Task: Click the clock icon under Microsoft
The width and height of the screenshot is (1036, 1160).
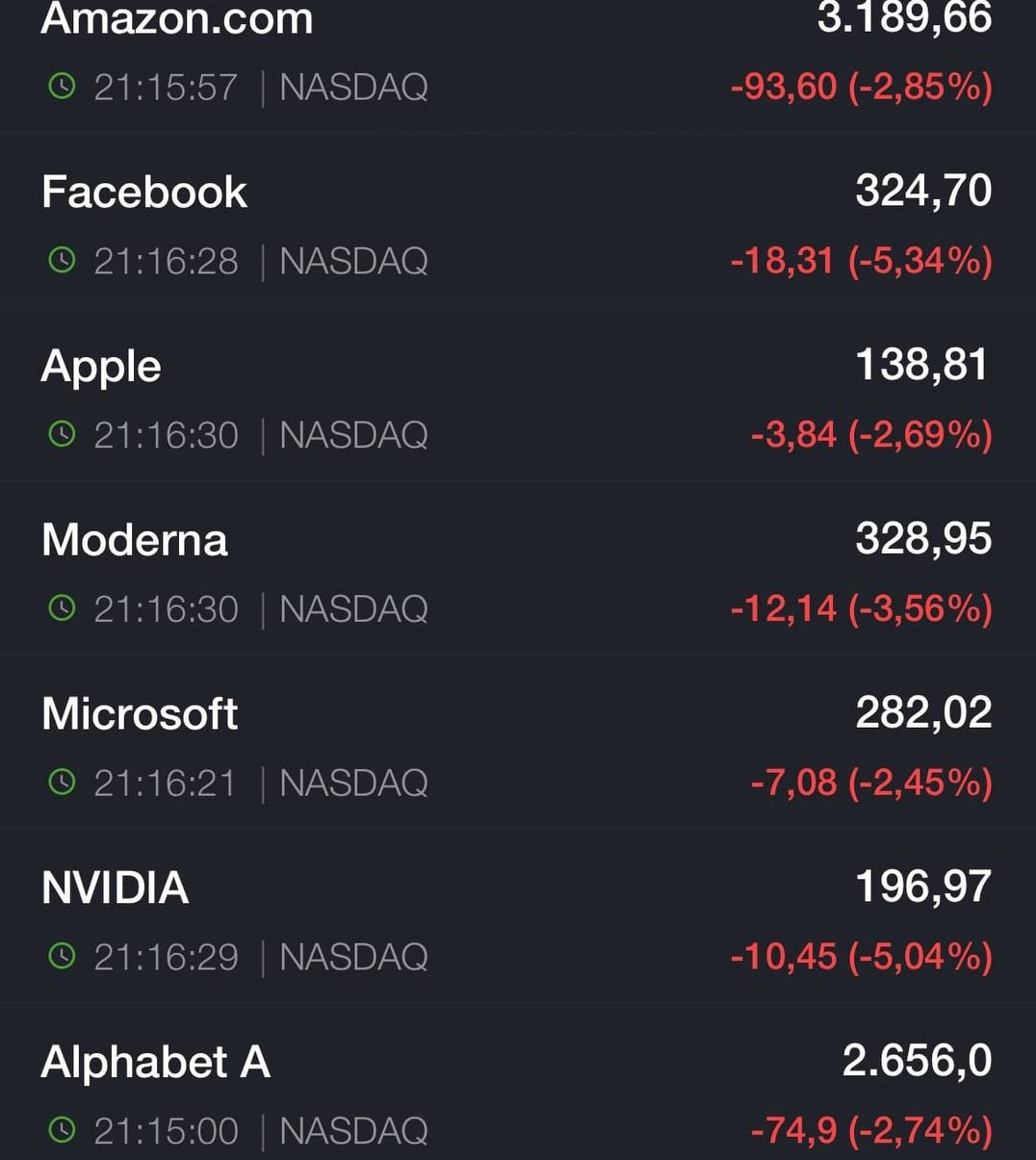Action: [x=62, y=783]
